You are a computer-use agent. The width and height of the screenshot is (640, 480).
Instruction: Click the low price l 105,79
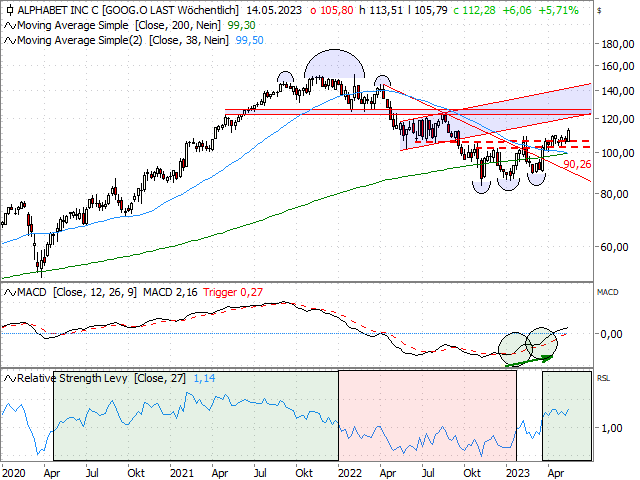click(428, 10)
